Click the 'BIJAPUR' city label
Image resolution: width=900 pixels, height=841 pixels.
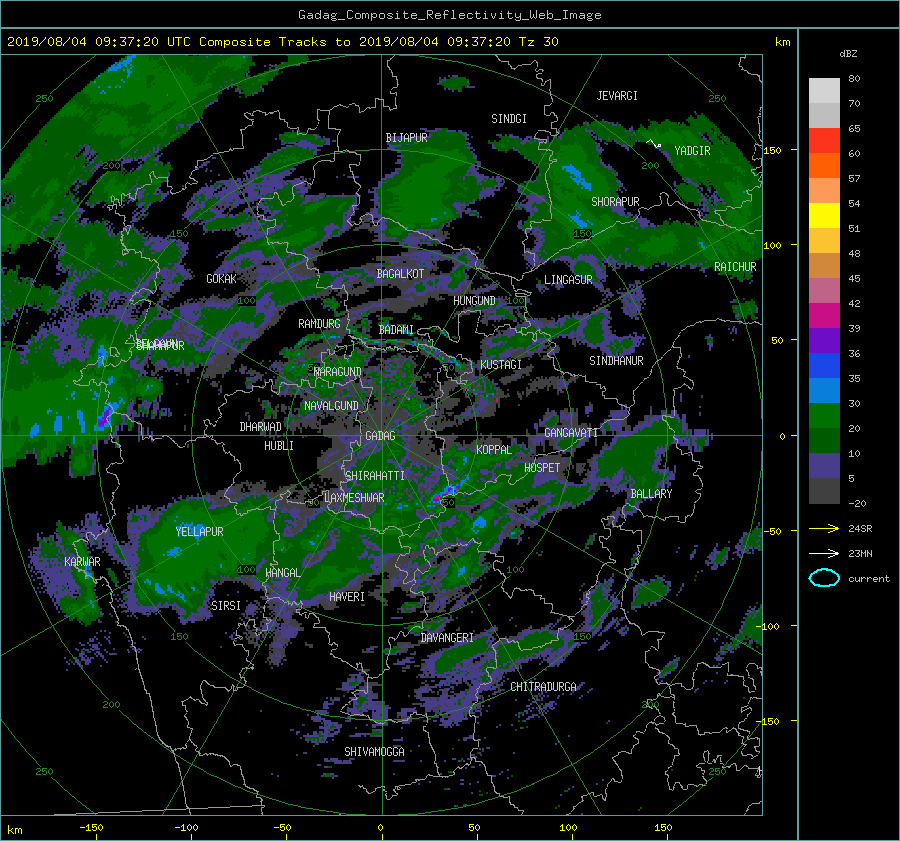click(x=406, y=138)
